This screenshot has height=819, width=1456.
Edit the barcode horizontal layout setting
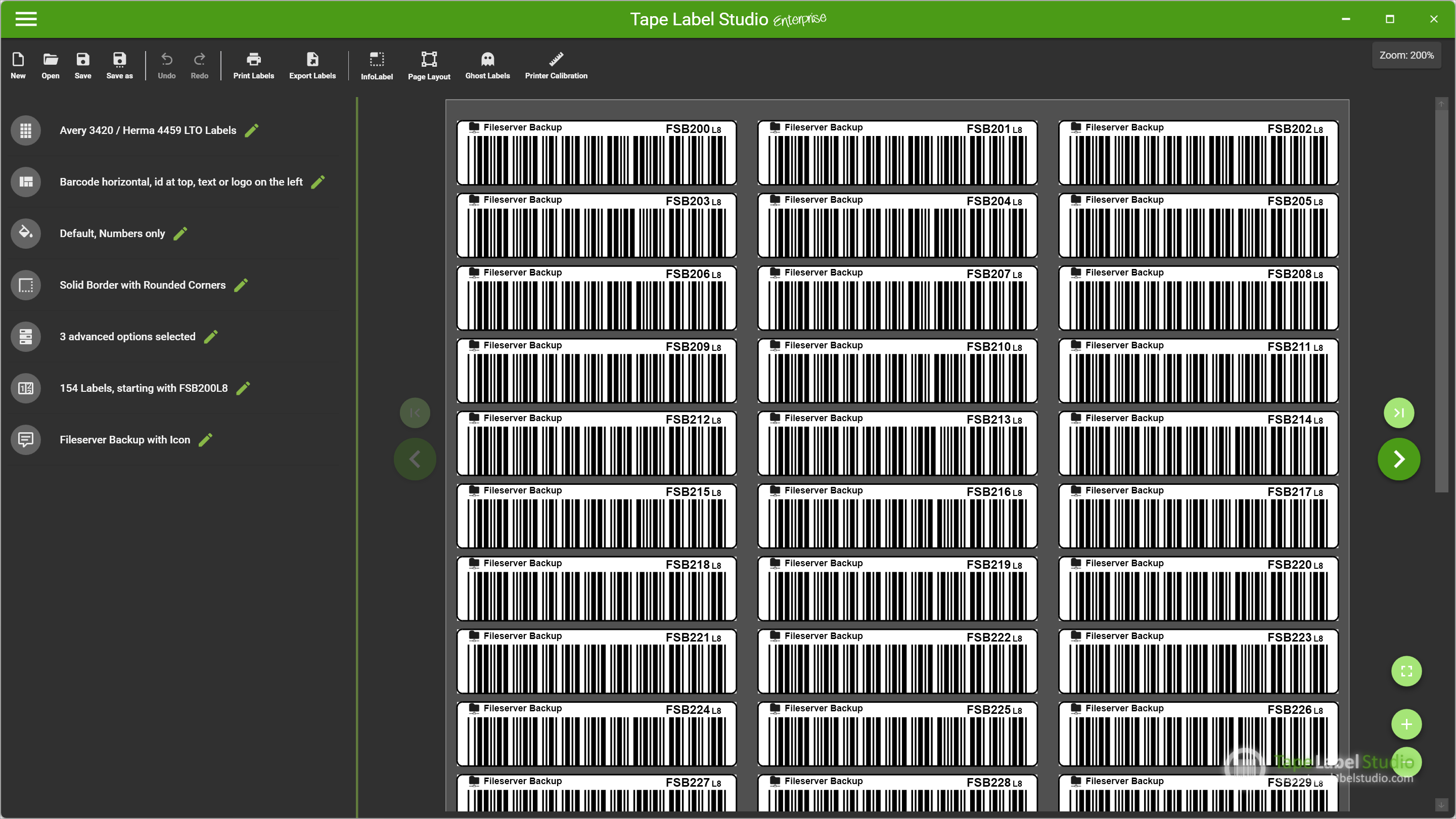pyautogui.click(x=317, y=182)
